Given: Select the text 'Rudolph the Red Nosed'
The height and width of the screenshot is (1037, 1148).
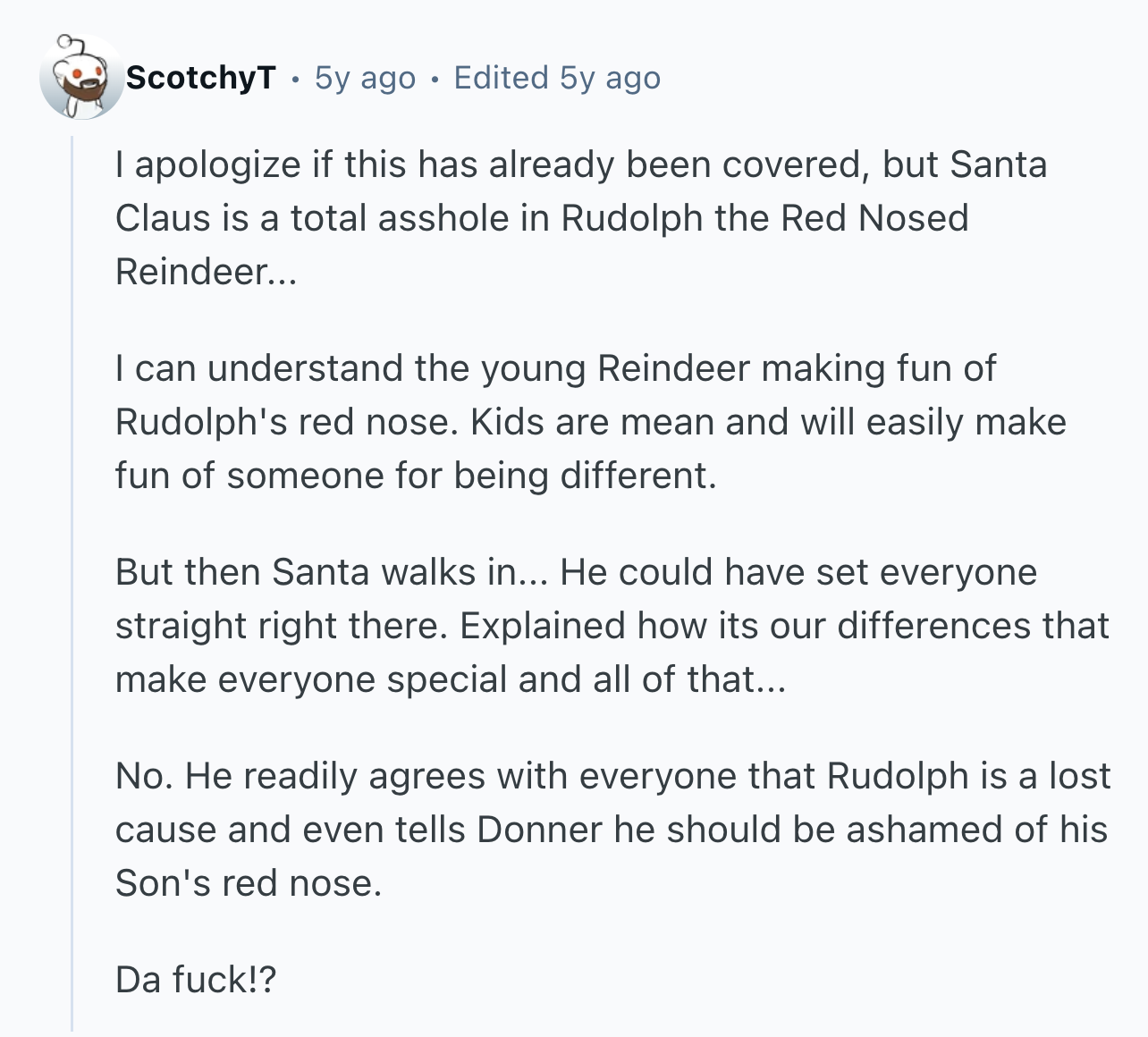Looking at the screenshot, I should (x=764, y=218).
